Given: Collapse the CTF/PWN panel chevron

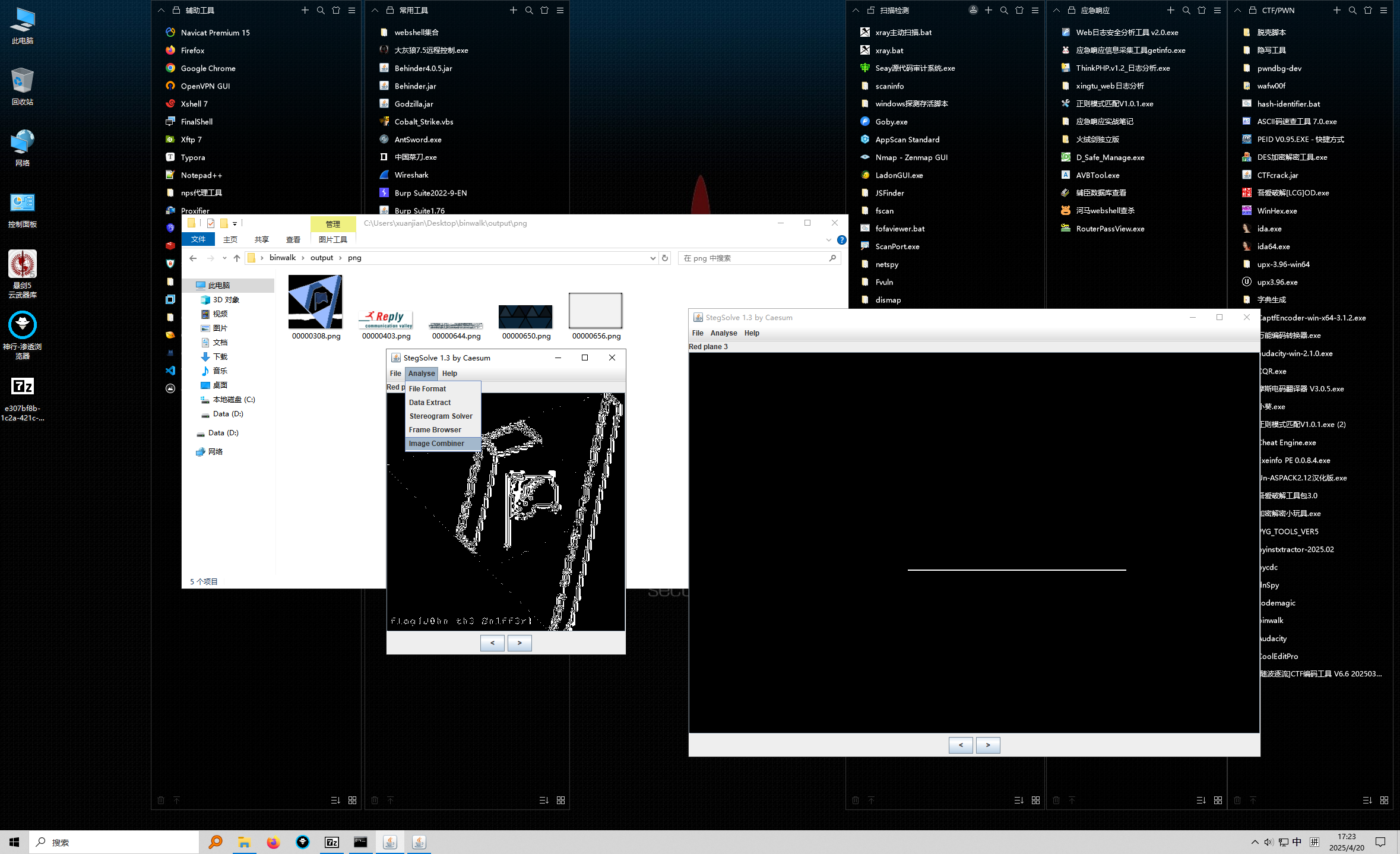Looking at the screenshot, I should click(1237, 10).
